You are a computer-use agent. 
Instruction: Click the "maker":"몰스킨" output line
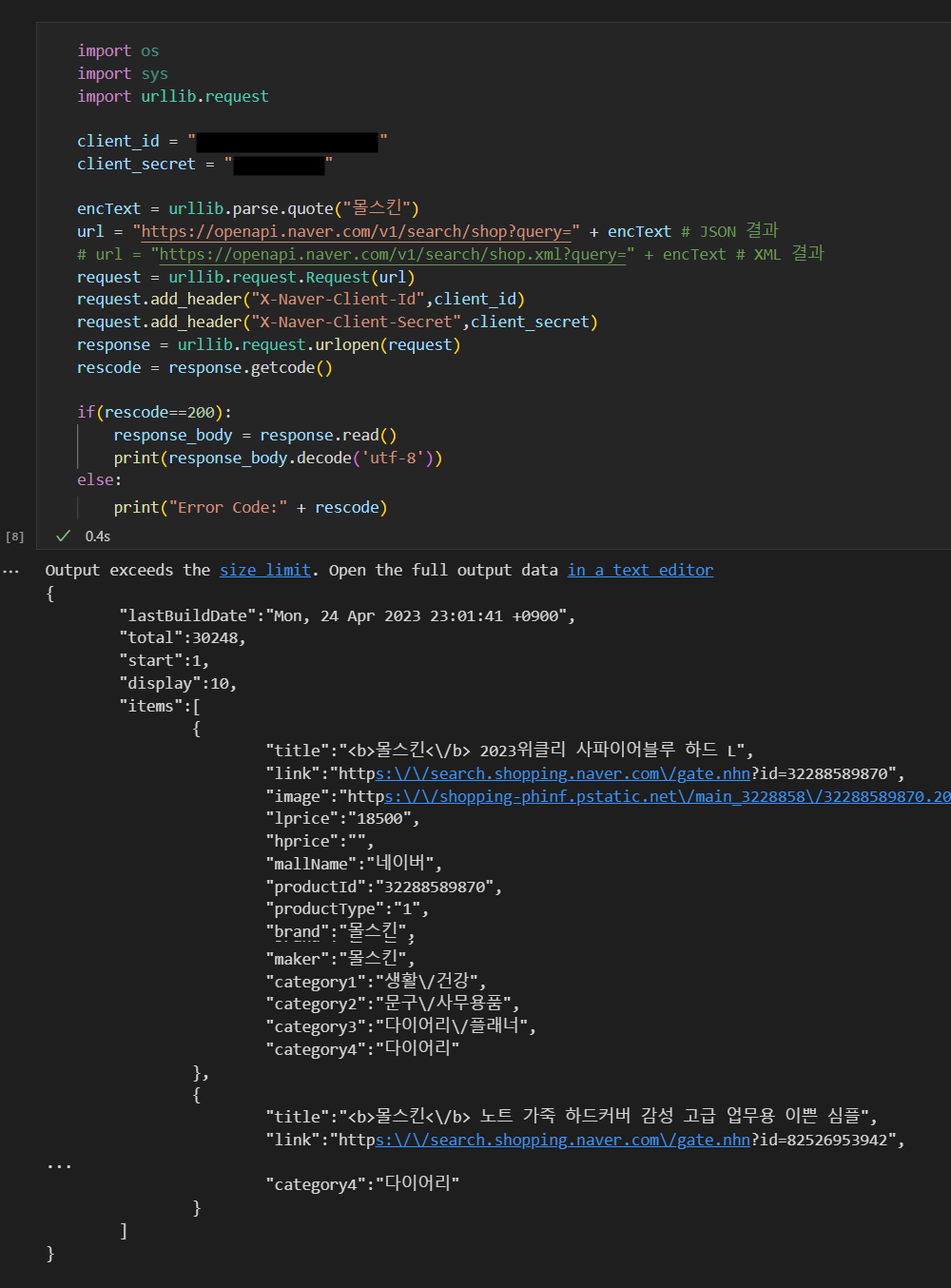(x=340, y=958)
